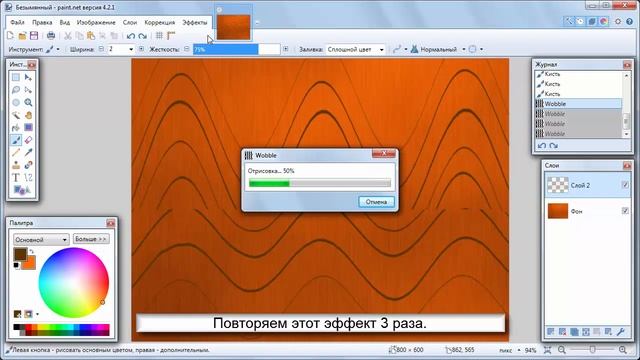This screenshot has height=360, width=640.
Task: Select the Ellipse Select tool
Action: tap(16, 102)
